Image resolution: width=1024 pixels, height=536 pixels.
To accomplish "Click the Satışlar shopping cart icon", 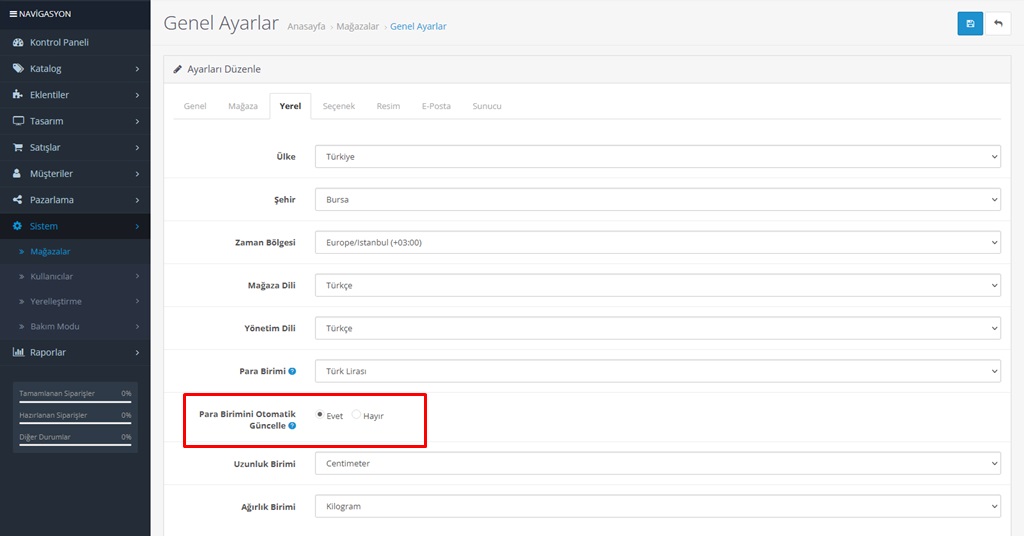I will point(18,148).
